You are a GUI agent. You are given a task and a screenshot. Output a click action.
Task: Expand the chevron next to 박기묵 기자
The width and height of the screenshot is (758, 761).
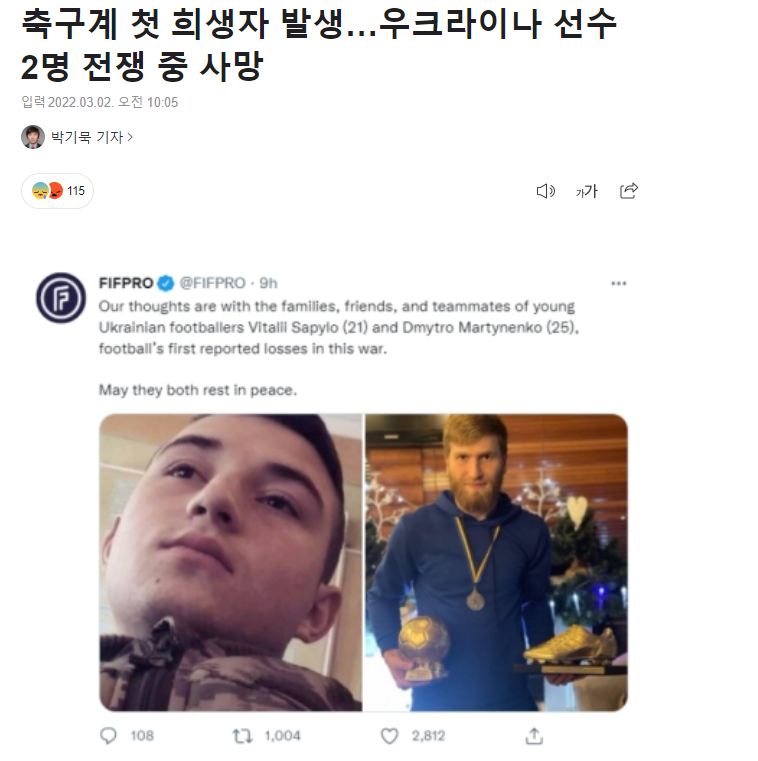tap(130, 137)
